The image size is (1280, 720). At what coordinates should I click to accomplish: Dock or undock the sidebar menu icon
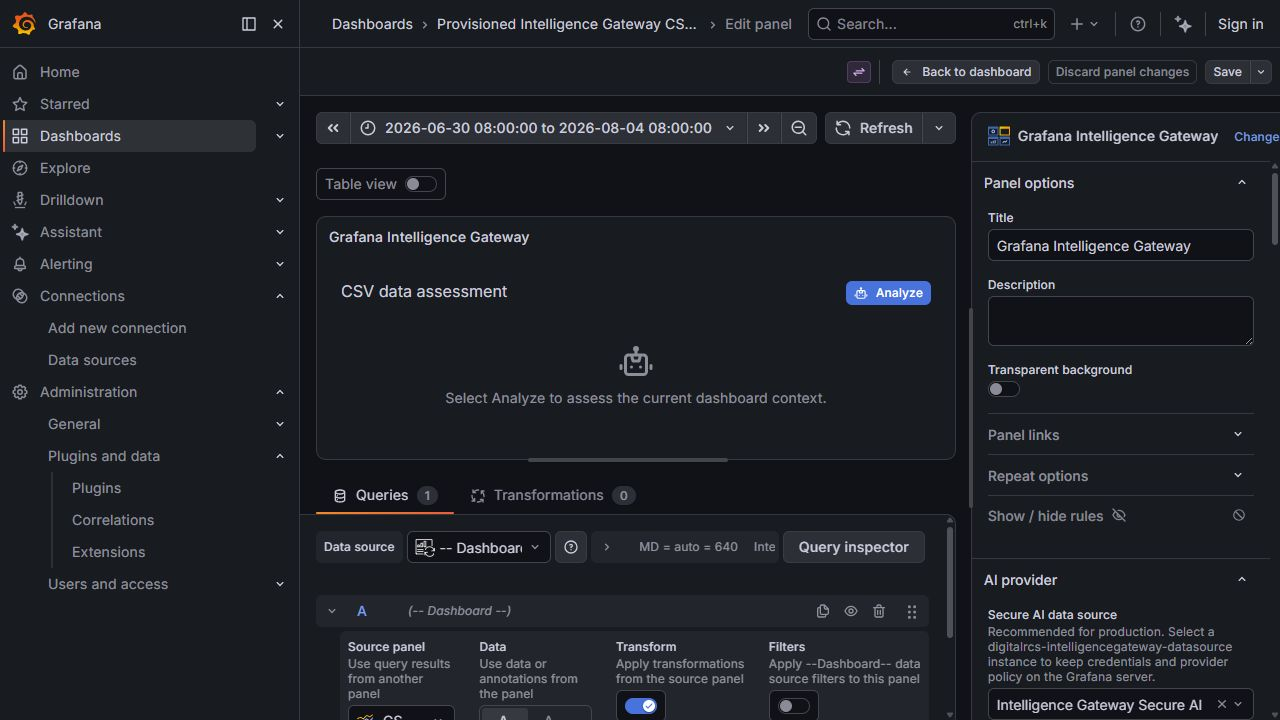pos(249,24)
